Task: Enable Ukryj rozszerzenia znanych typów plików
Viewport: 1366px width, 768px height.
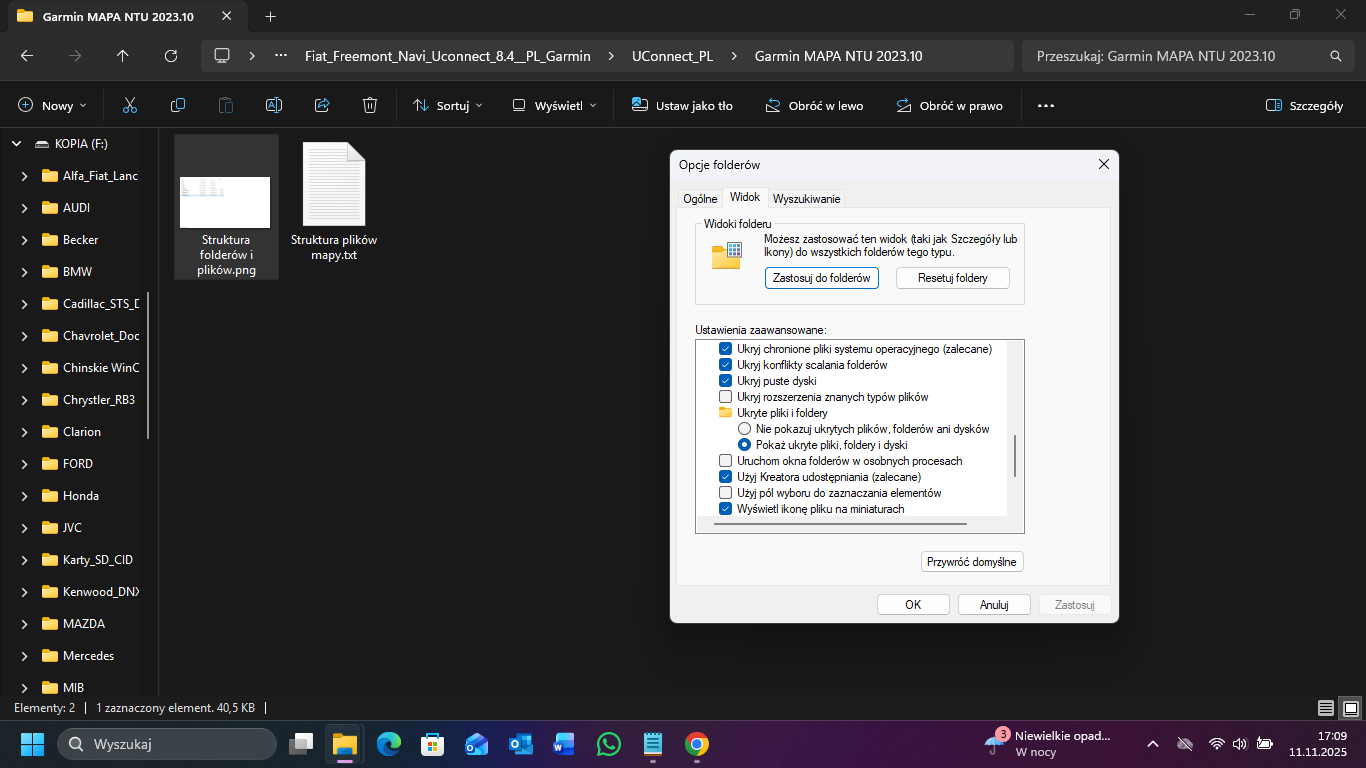Action: (x=726, y=397)
